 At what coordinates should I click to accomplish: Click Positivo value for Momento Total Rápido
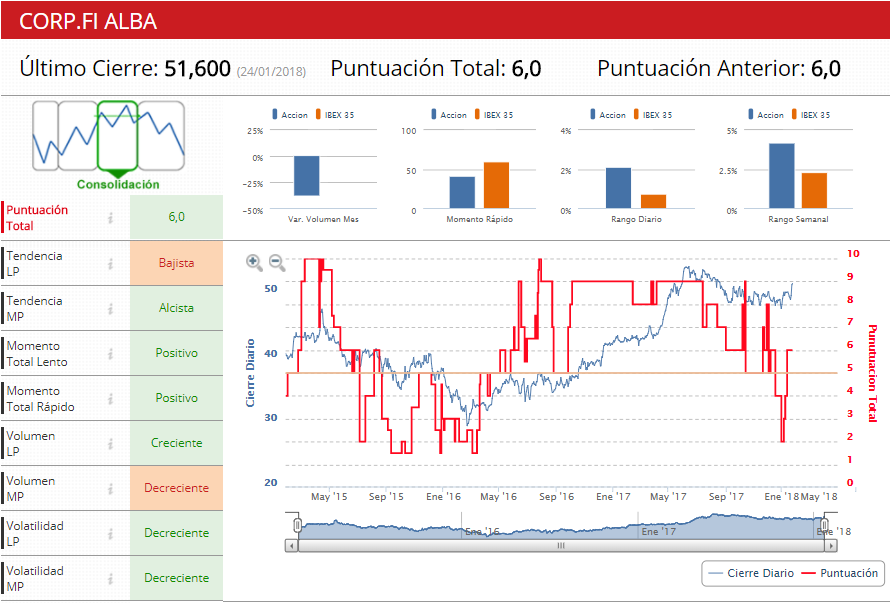pos(176,398)
